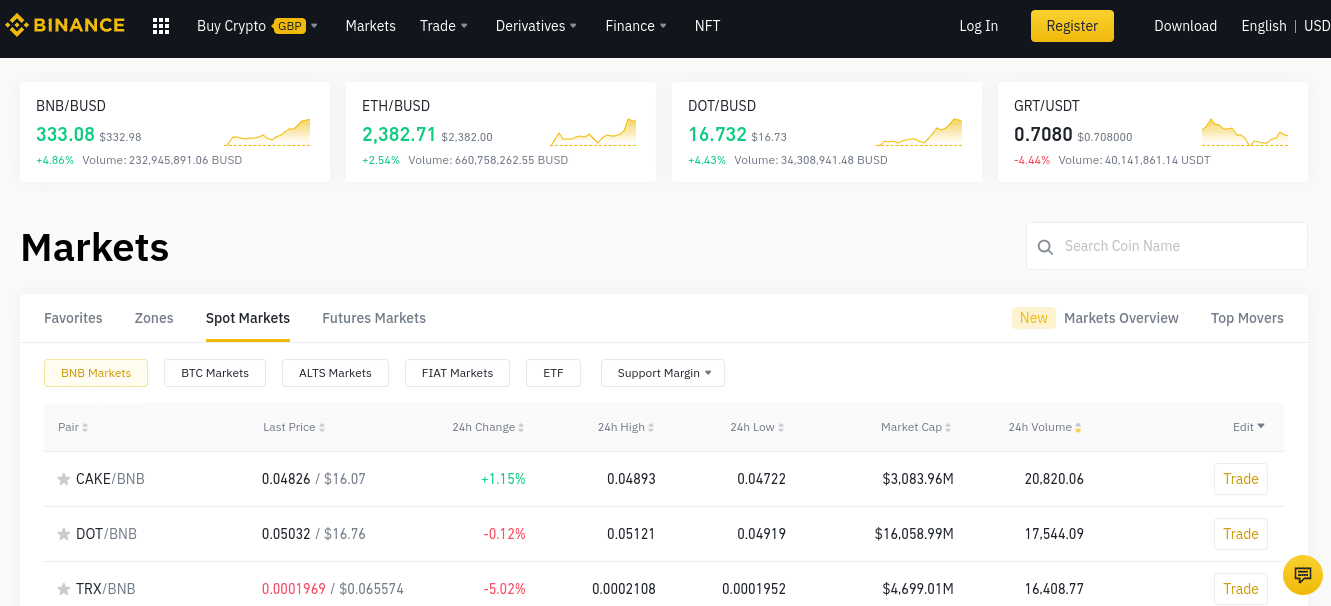Click the Register button
Image resolution: width=1331 pixels, height=606 pixels.
point(1072,26)
